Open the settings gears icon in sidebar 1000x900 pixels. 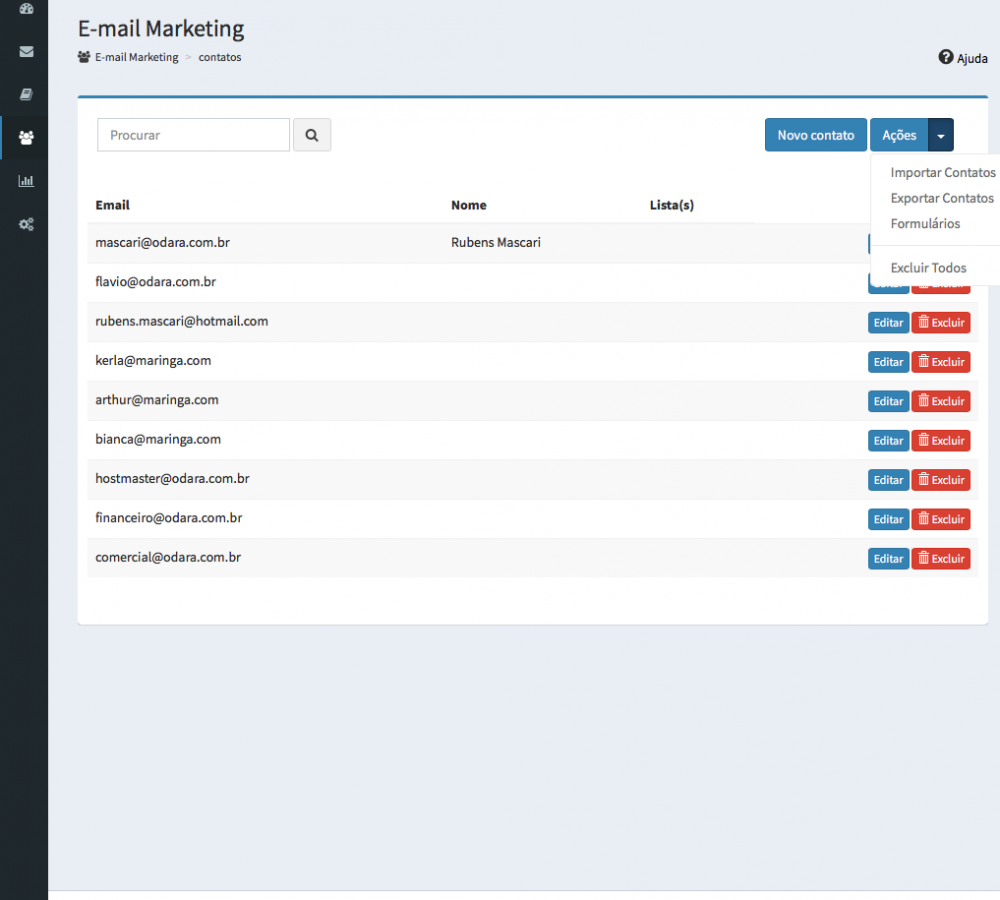[x=26, y=224]
